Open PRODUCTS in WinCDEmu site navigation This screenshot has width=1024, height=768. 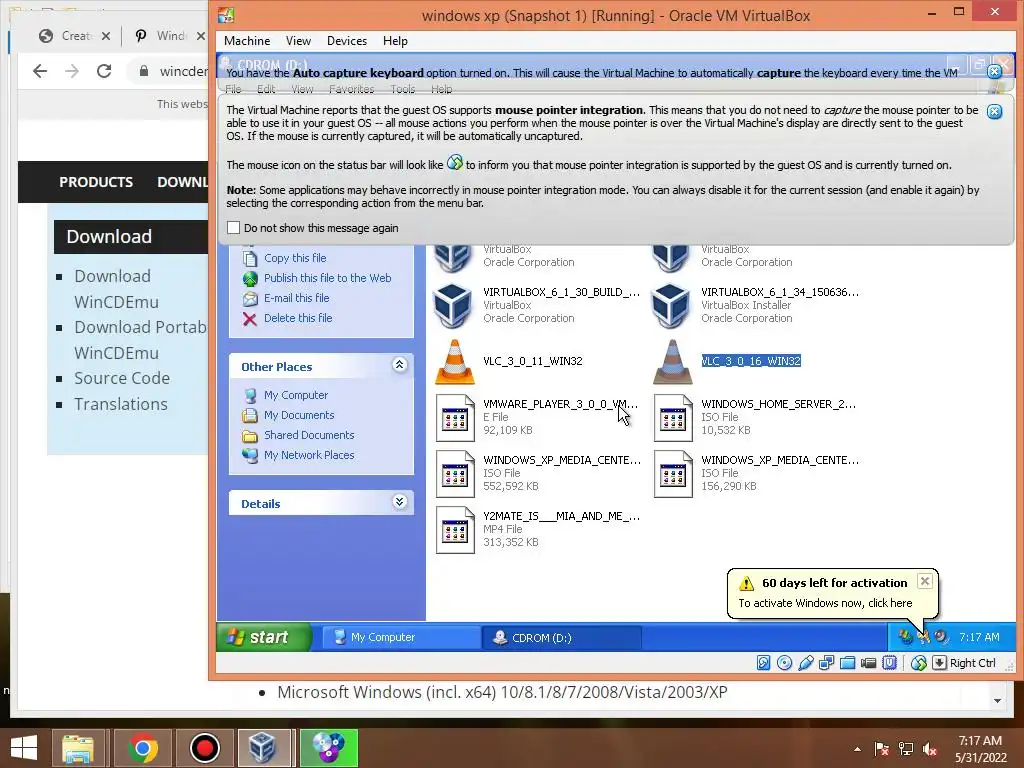pos(96,182)
